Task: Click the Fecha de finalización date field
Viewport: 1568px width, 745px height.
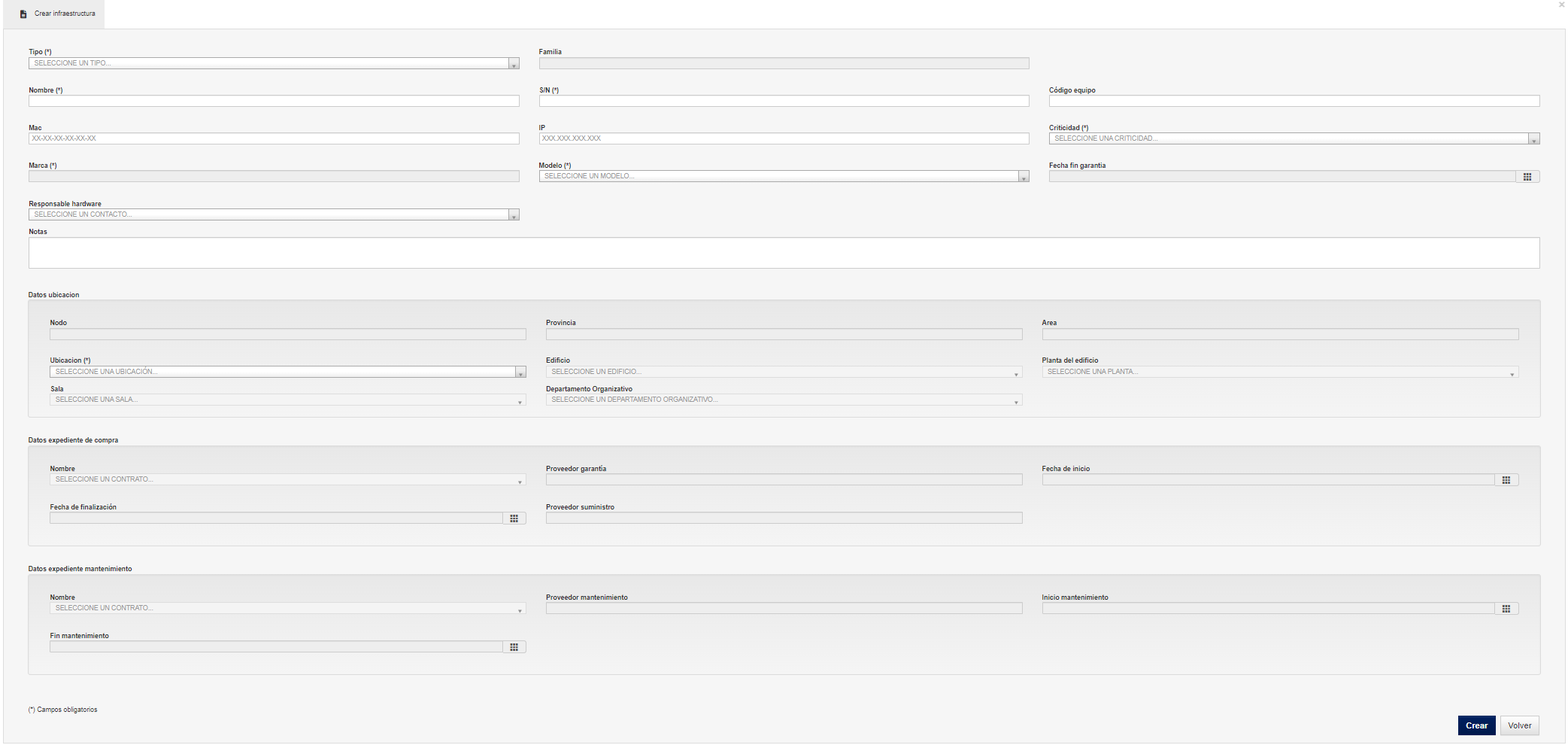Action: [276, 518]
